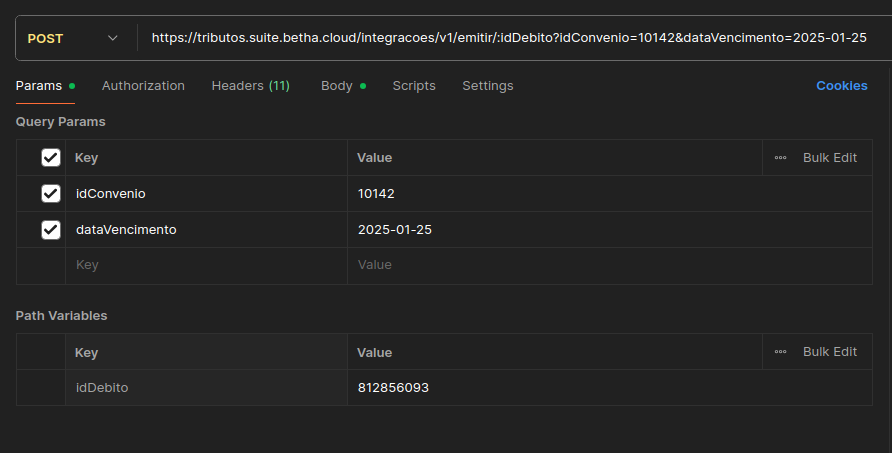This screenshot has width=892, height=453.
Task: Click the idDebito path variable key
Action: tap(207, 388)
